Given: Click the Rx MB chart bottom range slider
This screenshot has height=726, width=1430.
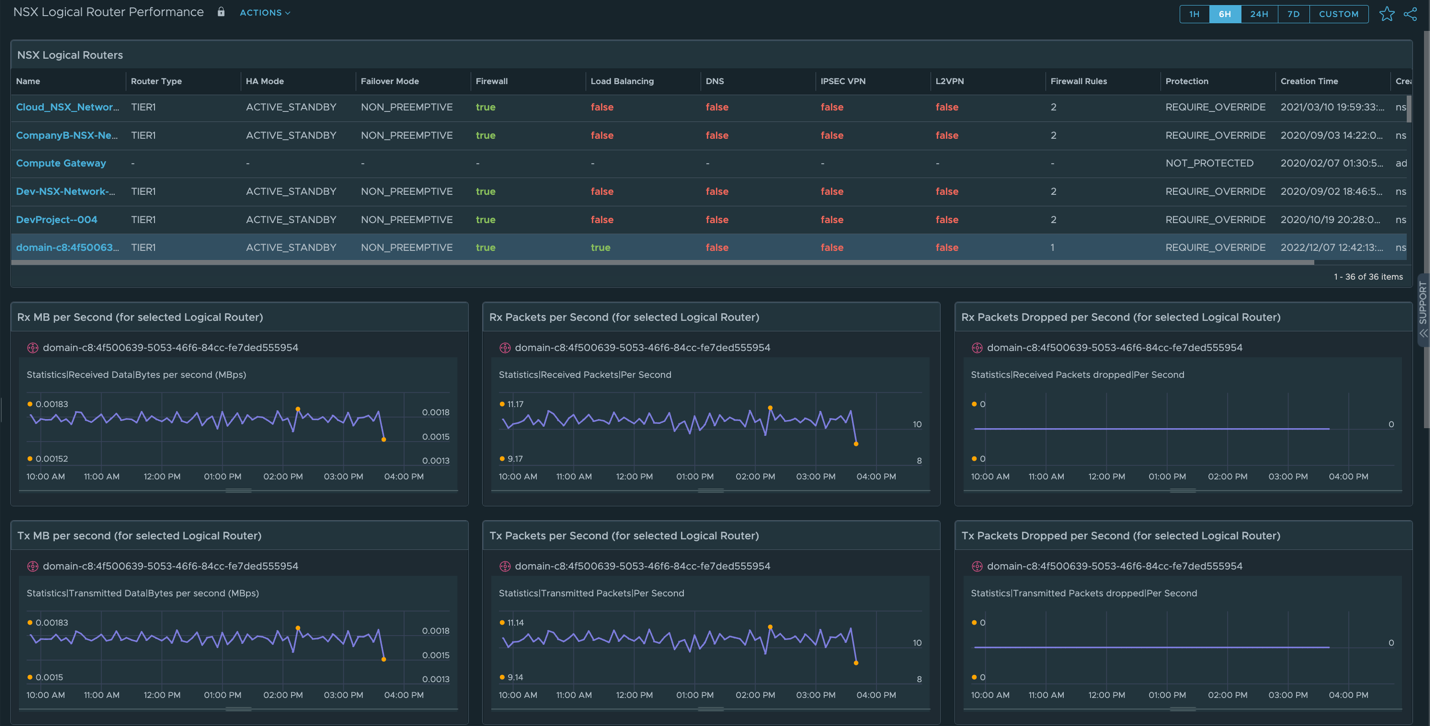Looking at the screenshot, I should 238,490.
